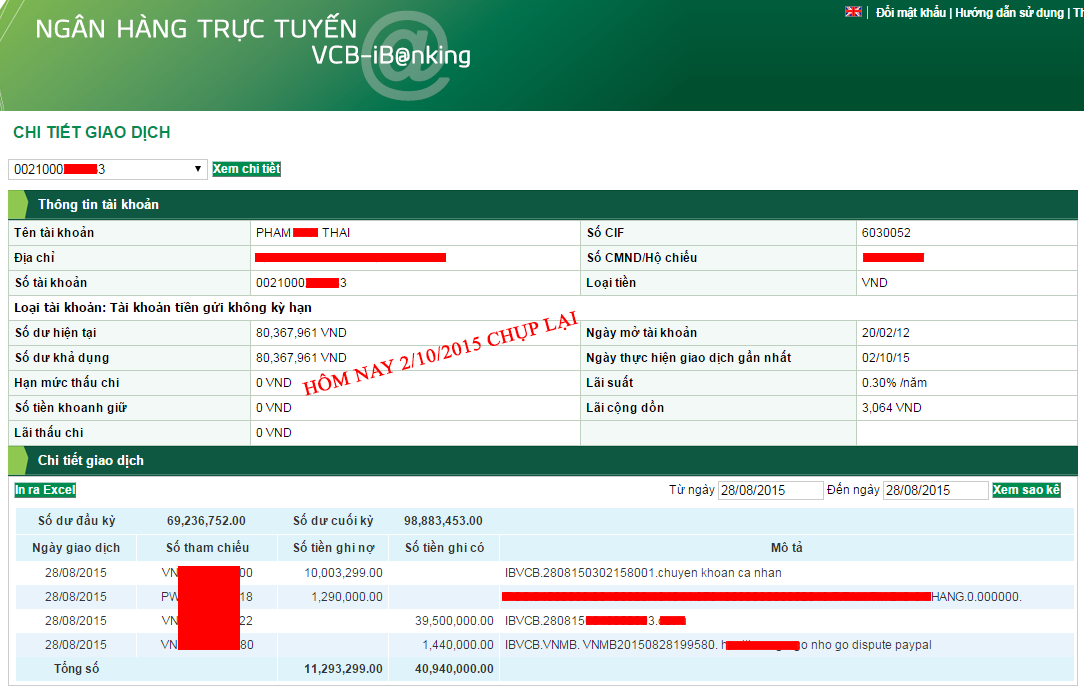
Task: Click the 'In ra Excel' button
Action: tap(45, 490)
